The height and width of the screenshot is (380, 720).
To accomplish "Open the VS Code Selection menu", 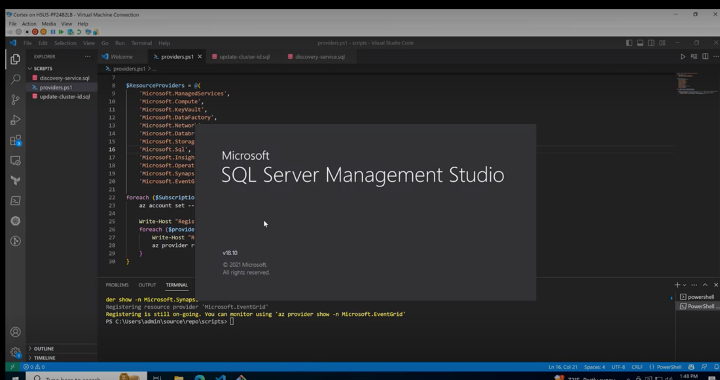I will (65, 43).
